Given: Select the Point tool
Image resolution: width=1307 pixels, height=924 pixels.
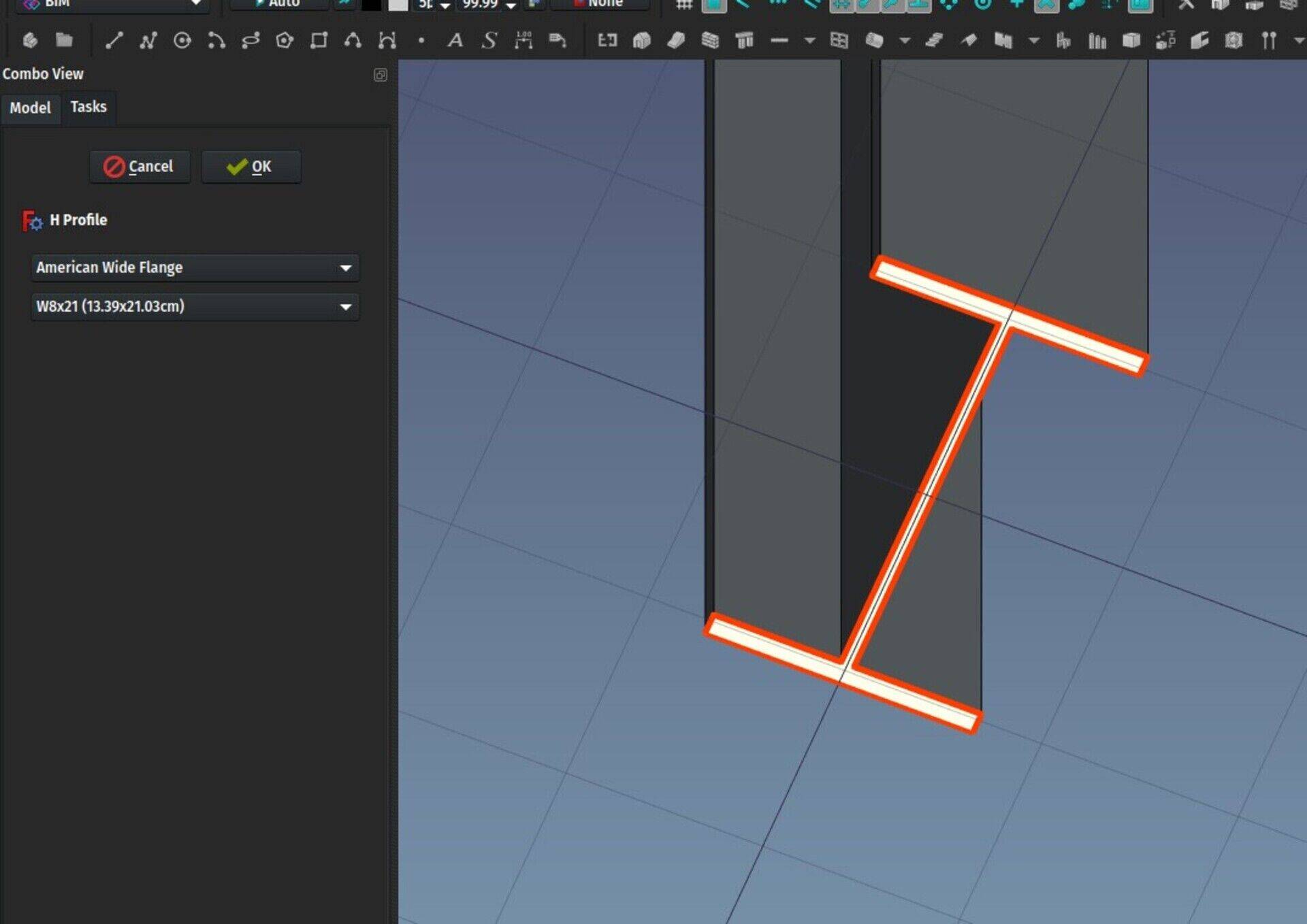Looking at the screenshot, I should click(421, 41).
